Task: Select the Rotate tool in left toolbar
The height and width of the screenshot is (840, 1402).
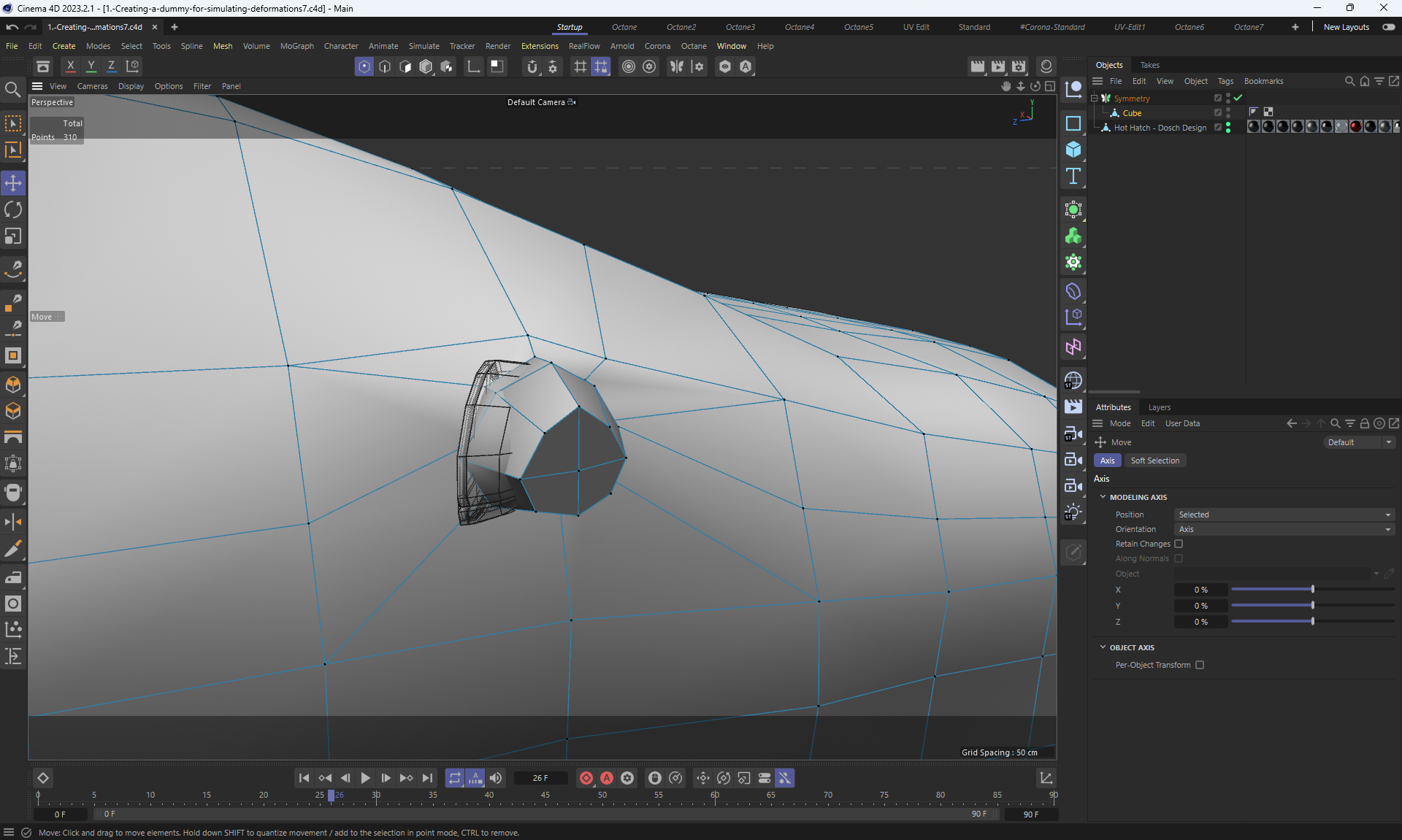Action: point(13,210)
